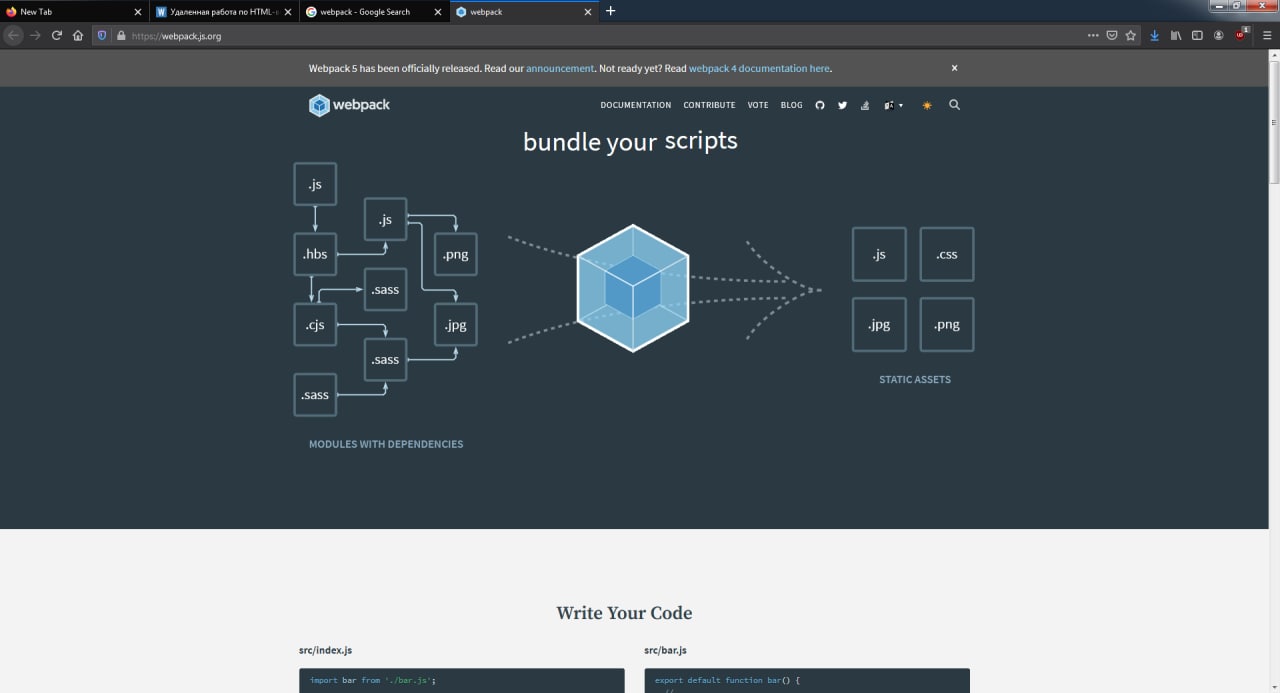The width and height of the screenshot is (1280, 693).
Task: Open VOTE in site navigation
Action: tap(758, 105)
